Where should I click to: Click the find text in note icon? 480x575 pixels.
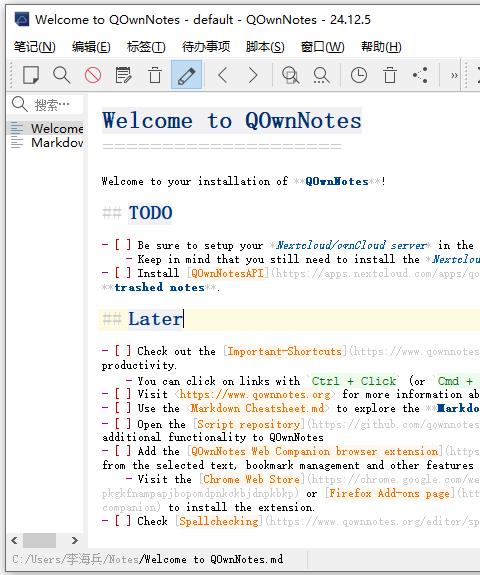click(290, 75)
